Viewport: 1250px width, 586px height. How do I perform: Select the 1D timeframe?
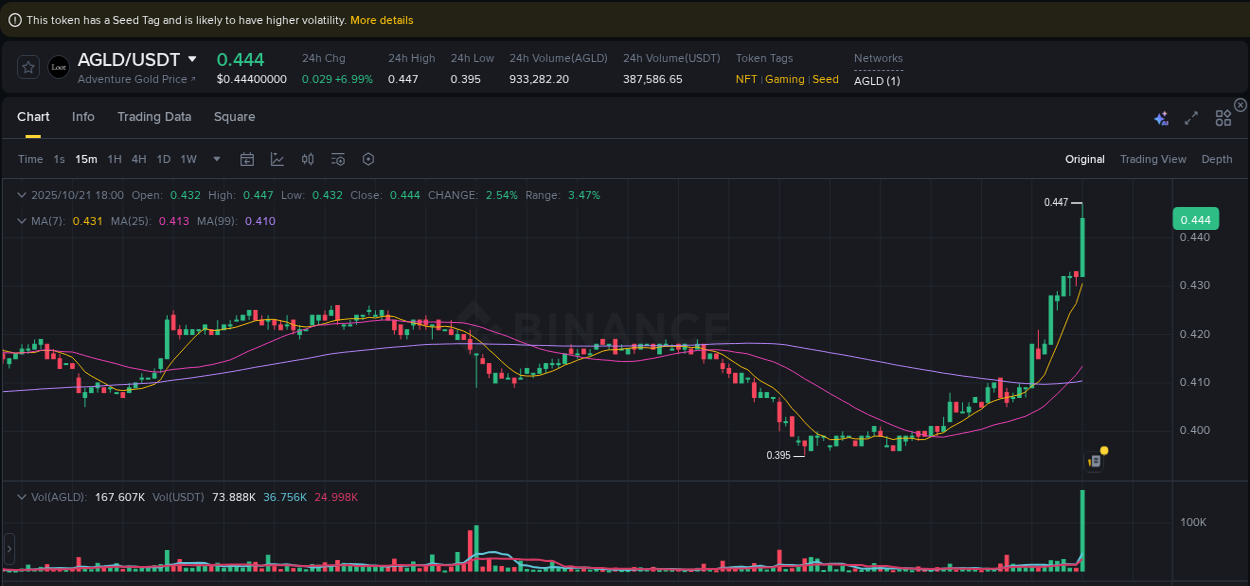163,159
